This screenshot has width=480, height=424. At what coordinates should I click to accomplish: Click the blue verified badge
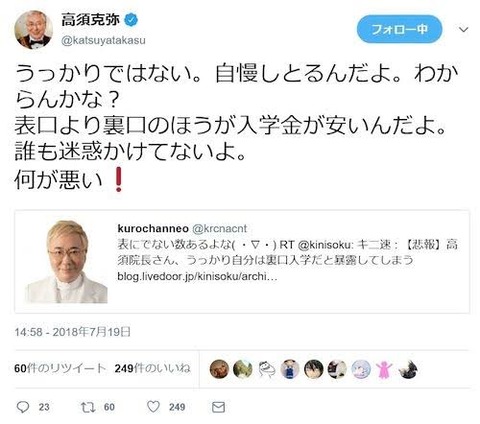coord(131,20)
